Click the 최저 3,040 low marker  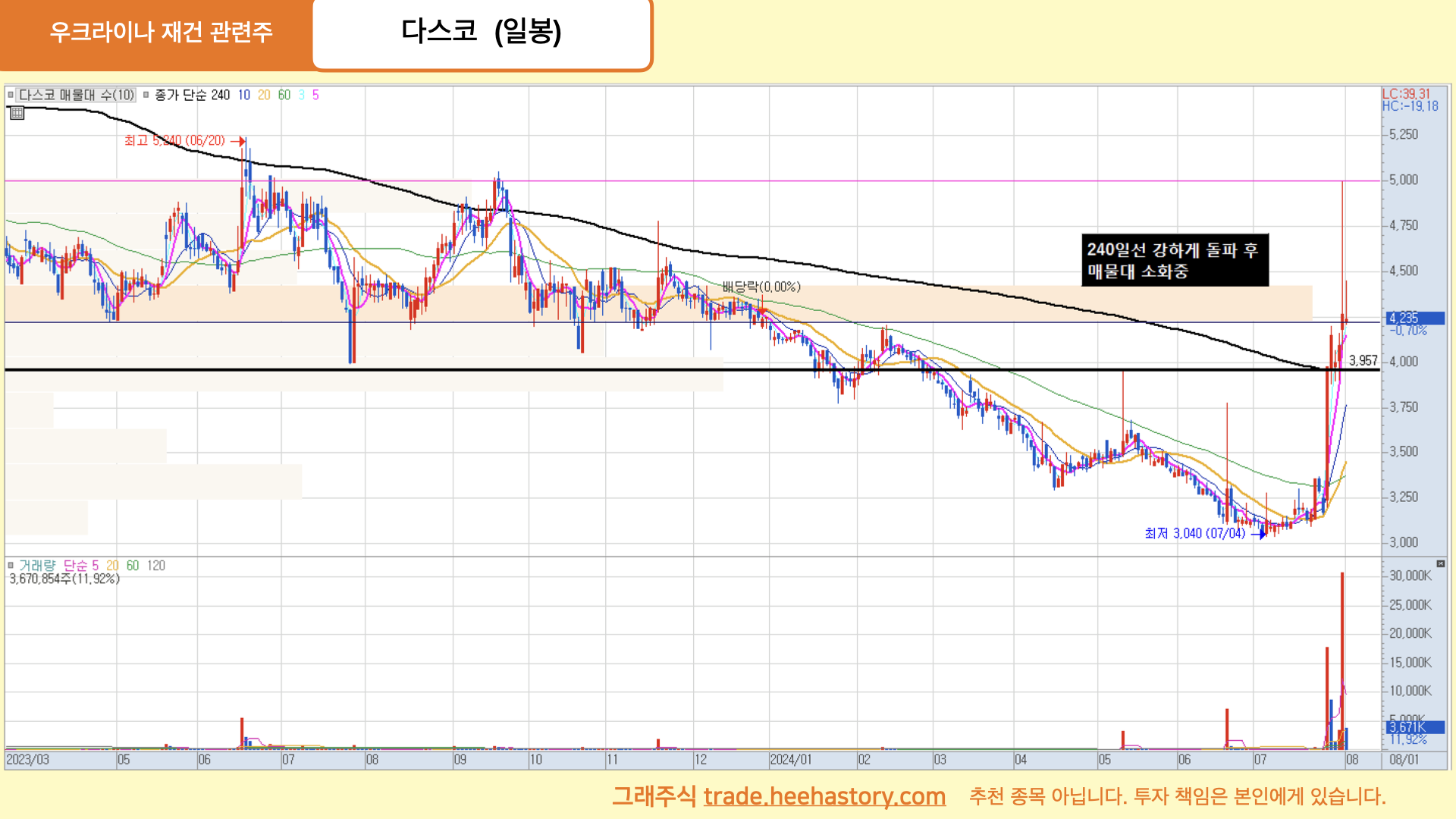1194,534
